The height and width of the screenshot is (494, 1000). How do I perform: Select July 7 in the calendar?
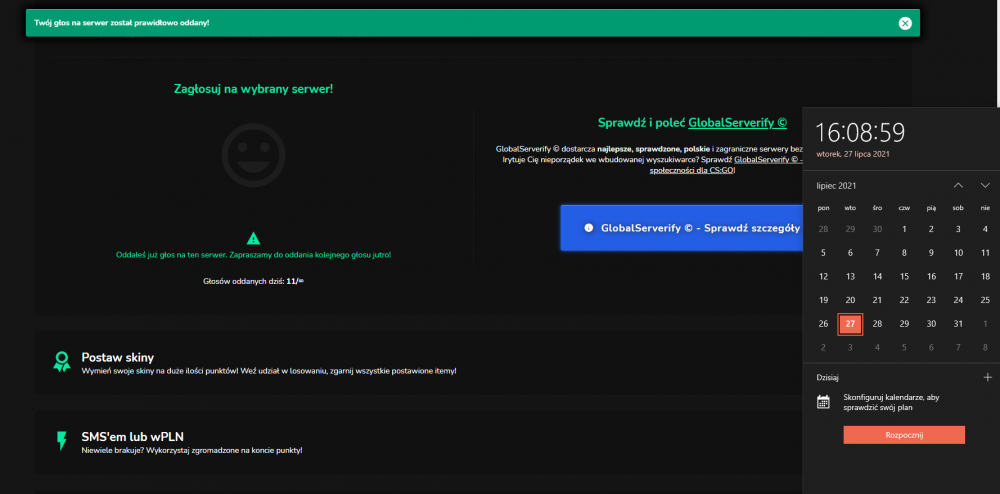click(877, 253)
